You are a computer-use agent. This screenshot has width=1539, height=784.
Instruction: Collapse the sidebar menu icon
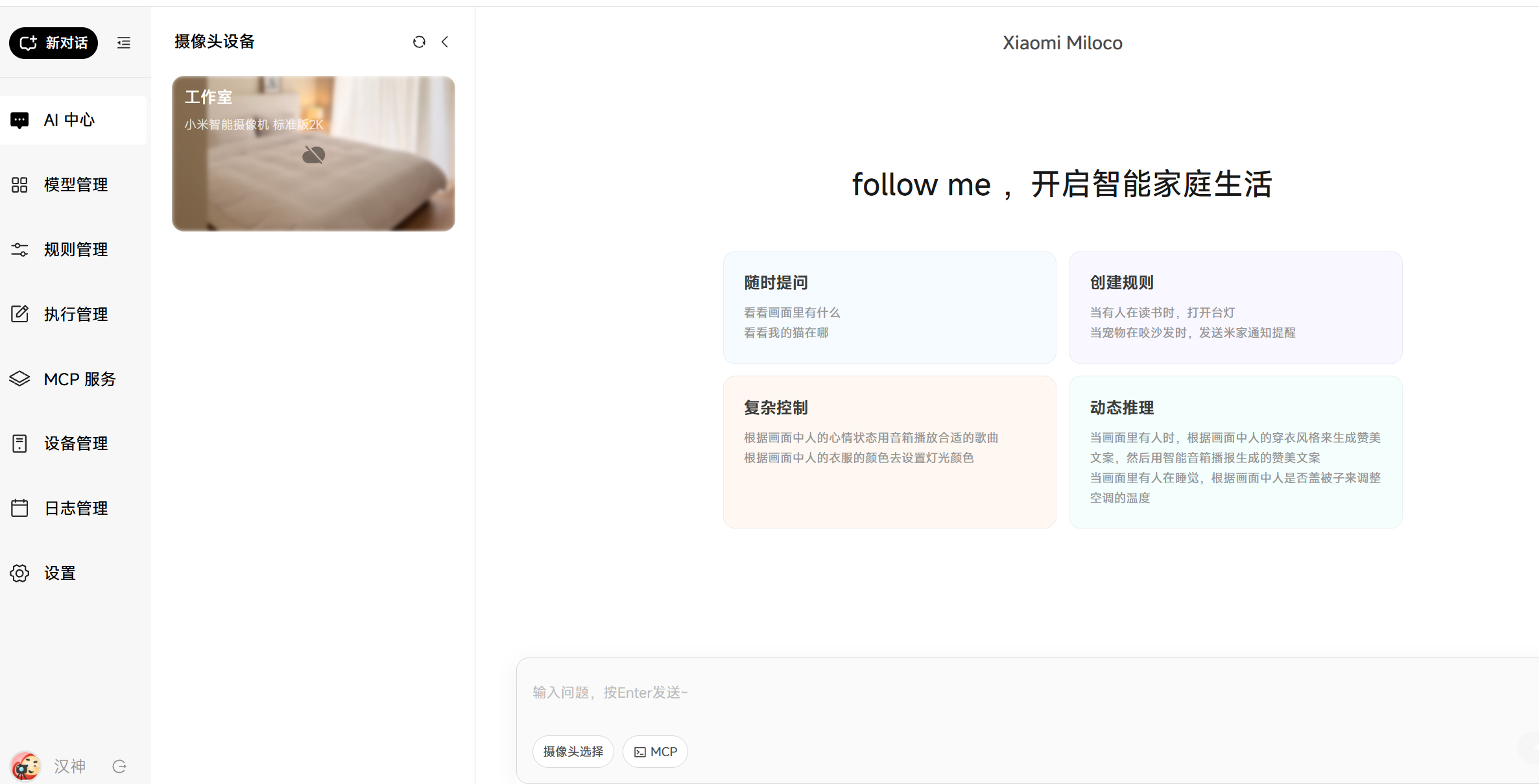124,43
